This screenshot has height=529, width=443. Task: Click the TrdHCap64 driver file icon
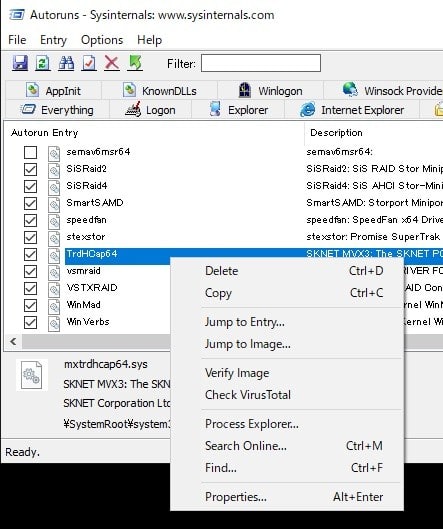tap(54, 255)
